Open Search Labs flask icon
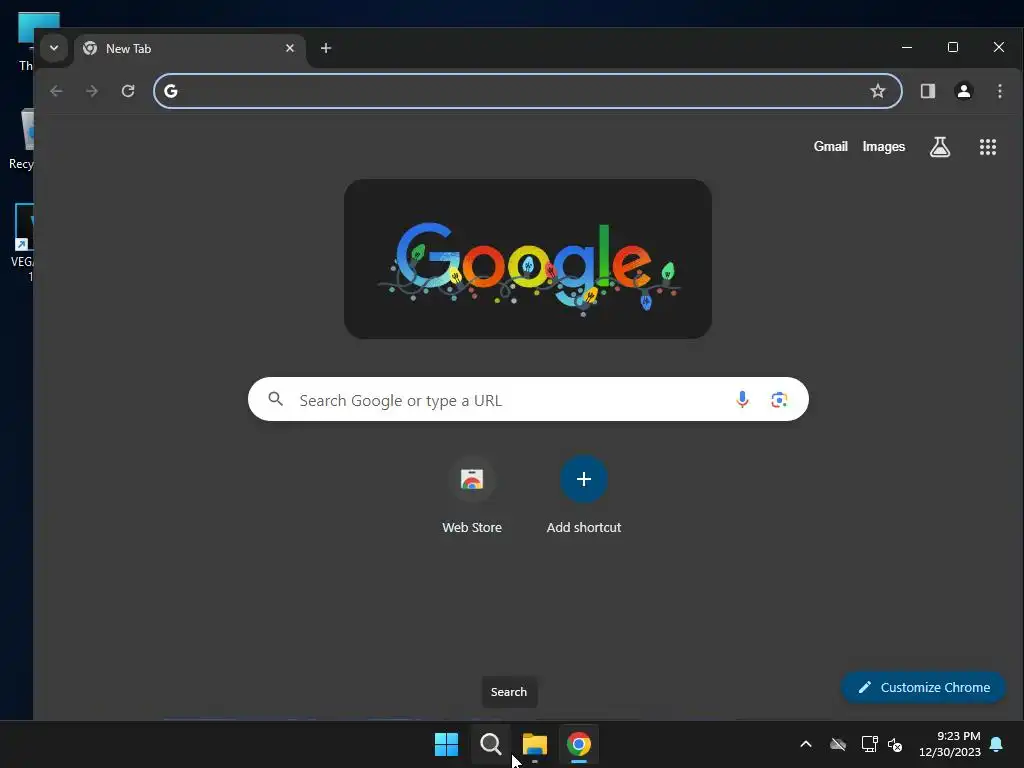 (x=940, y=147)
